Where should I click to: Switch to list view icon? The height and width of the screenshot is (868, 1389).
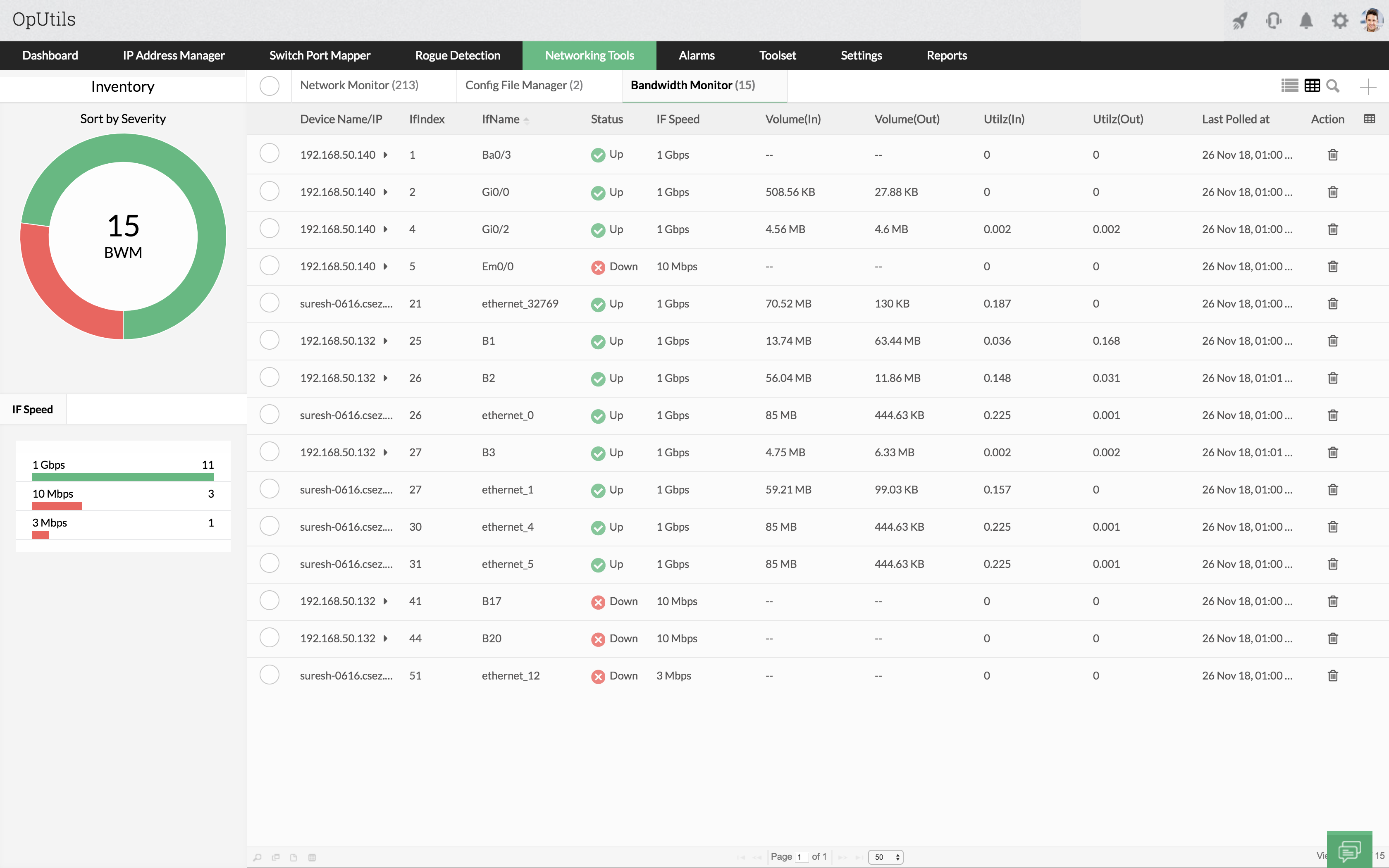coord(1289,86)
